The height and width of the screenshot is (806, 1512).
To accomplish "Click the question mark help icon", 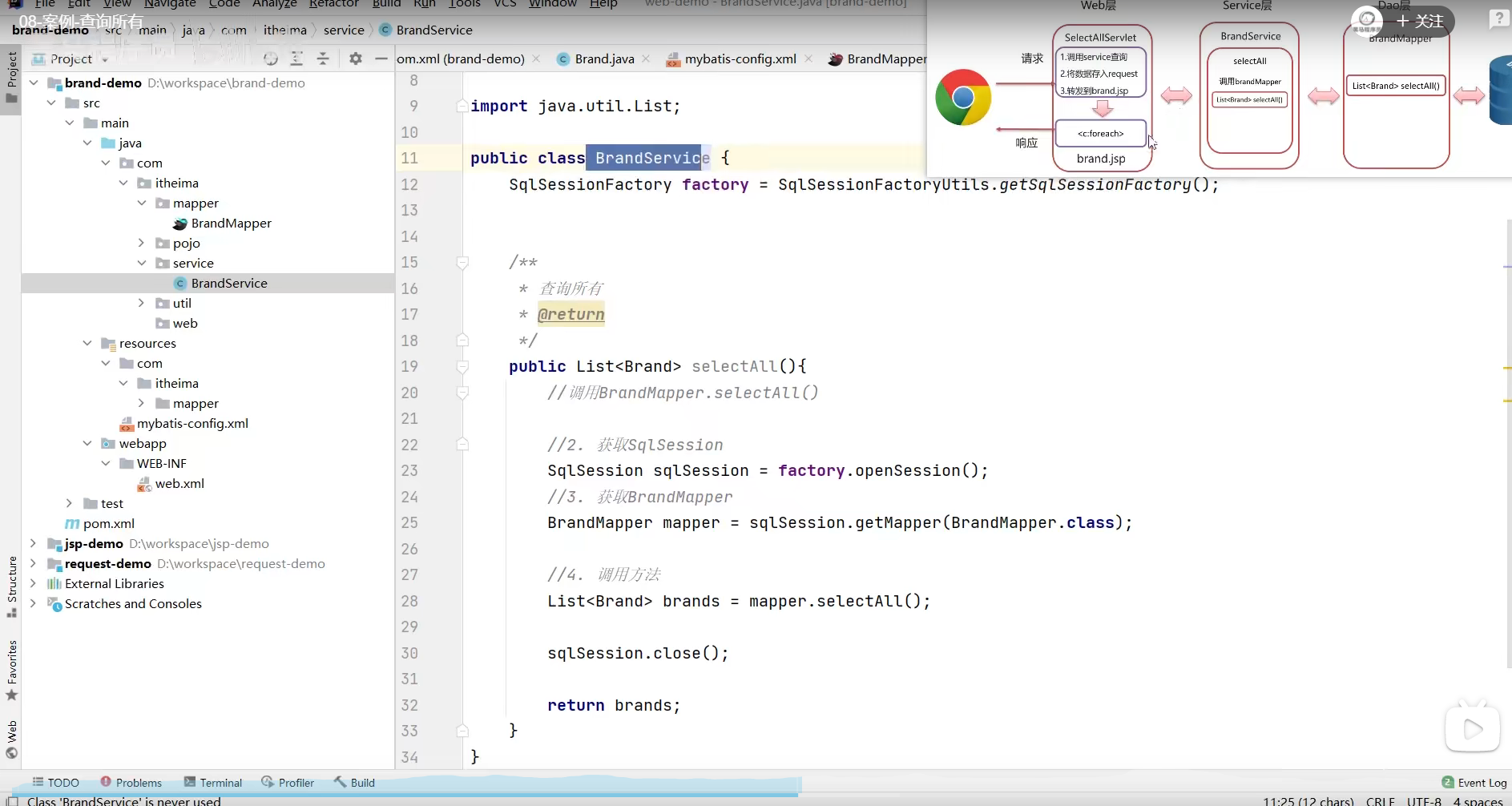I will point(1498,19).
